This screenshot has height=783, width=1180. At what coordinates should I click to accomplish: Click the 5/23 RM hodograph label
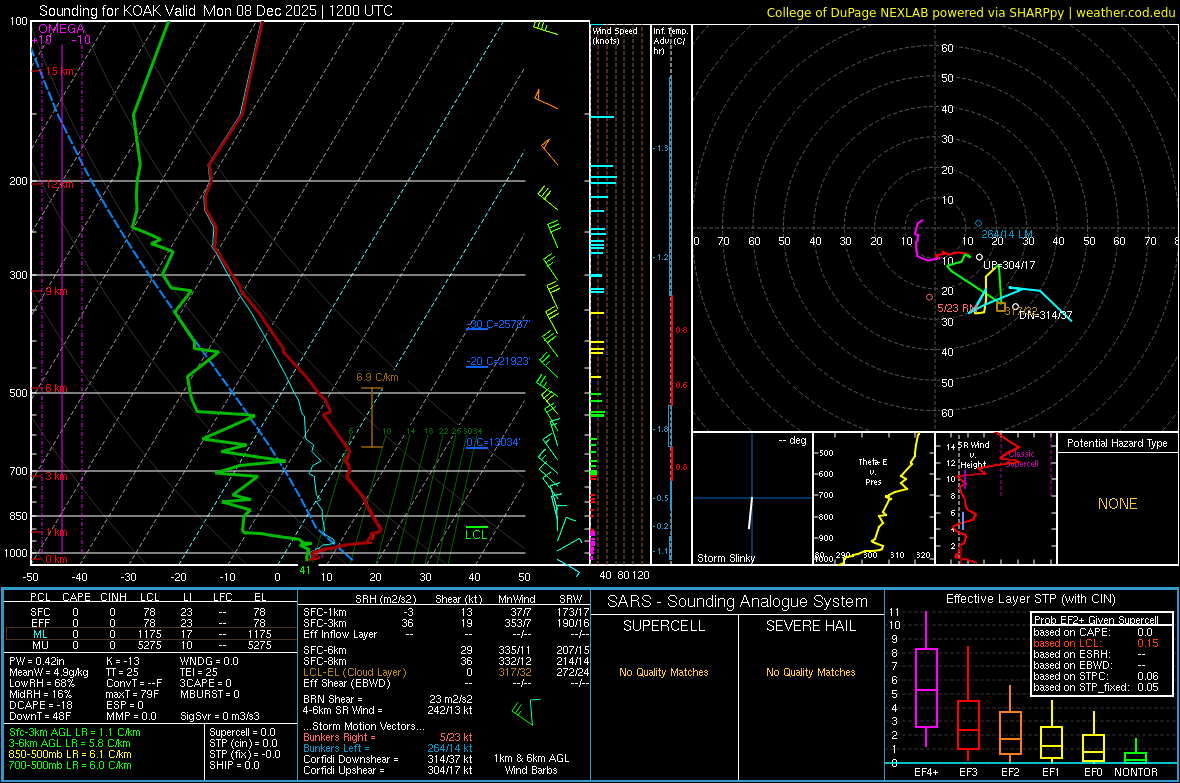pos(956,308)
